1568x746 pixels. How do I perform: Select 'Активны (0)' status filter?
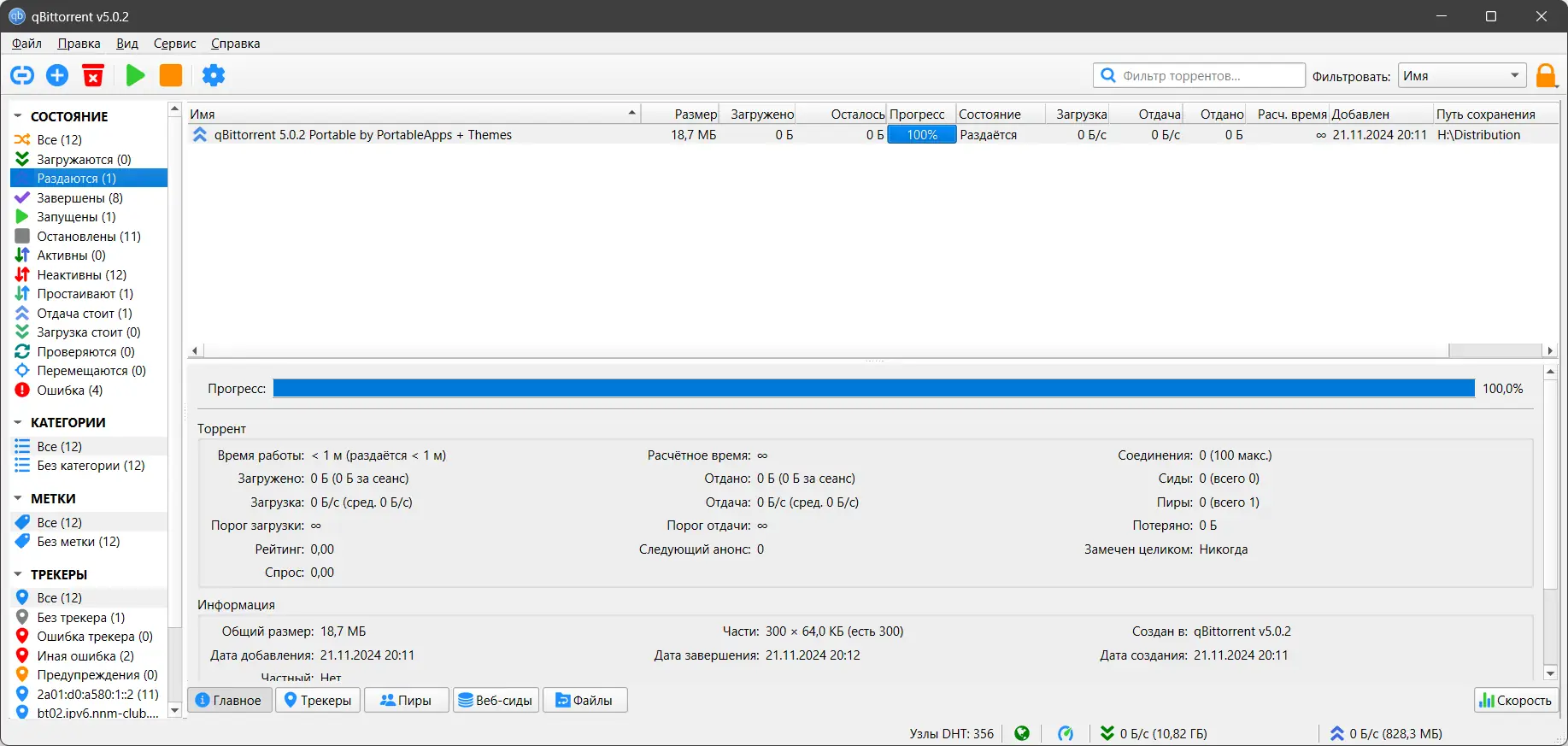point(89,255)
